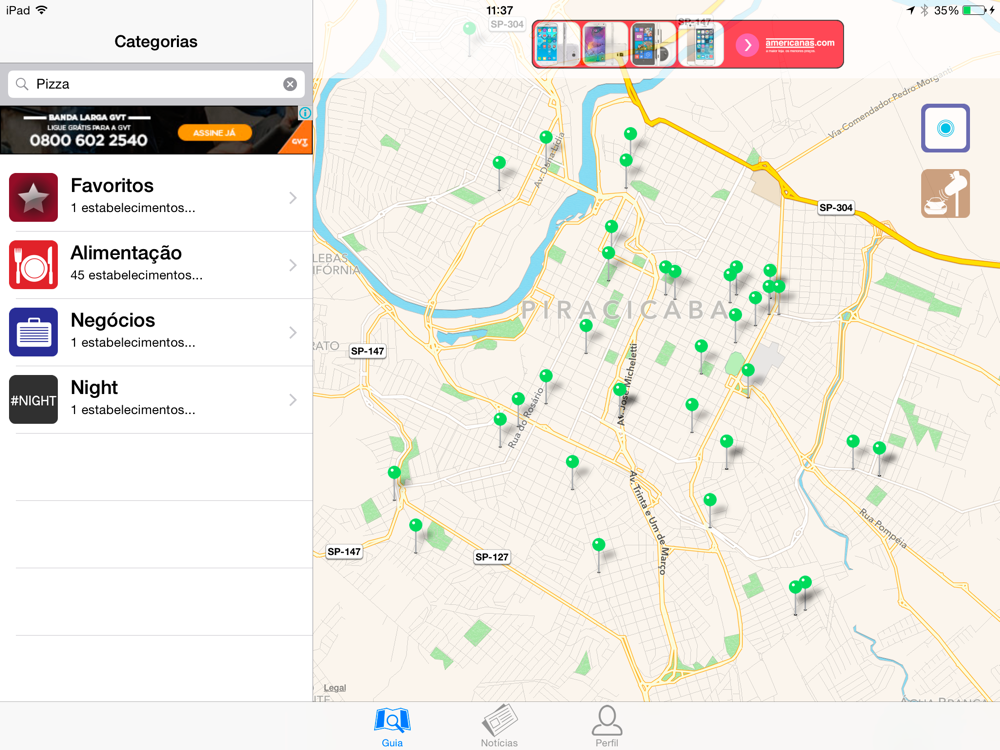Tap the magnifier icon in search field

click(x=22, y=84)
